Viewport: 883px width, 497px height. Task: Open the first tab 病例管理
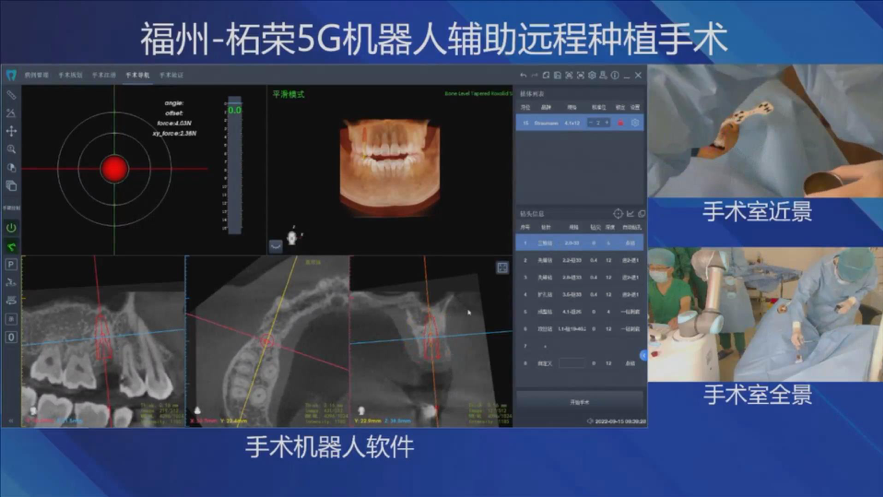click(36, 75)
